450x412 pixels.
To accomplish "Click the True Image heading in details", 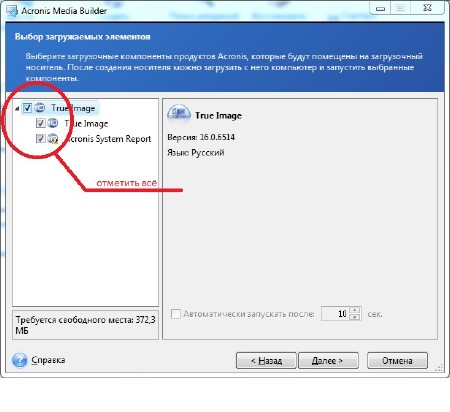I will (x=218, y=116).
